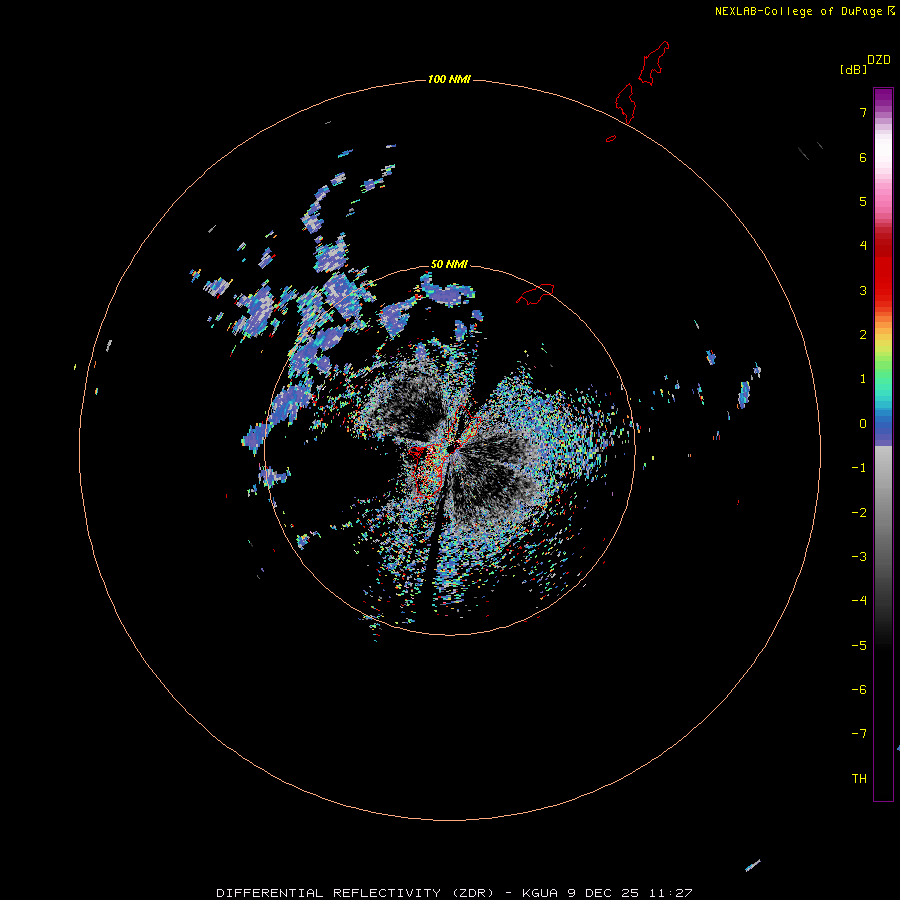Click the 3 value on colorbar scale

(863, 290)
